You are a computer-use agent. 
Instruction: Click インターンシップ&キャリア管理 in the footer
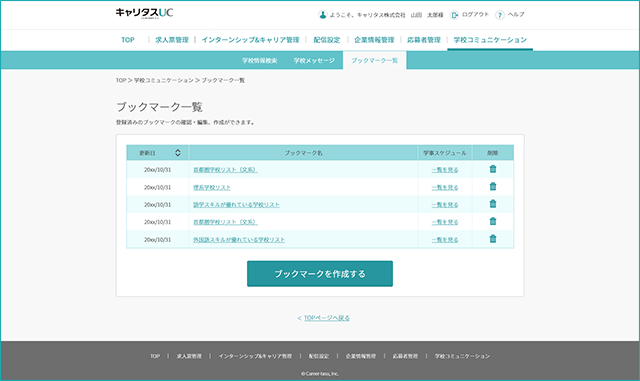pyautogui.click(x=255, y=356)
